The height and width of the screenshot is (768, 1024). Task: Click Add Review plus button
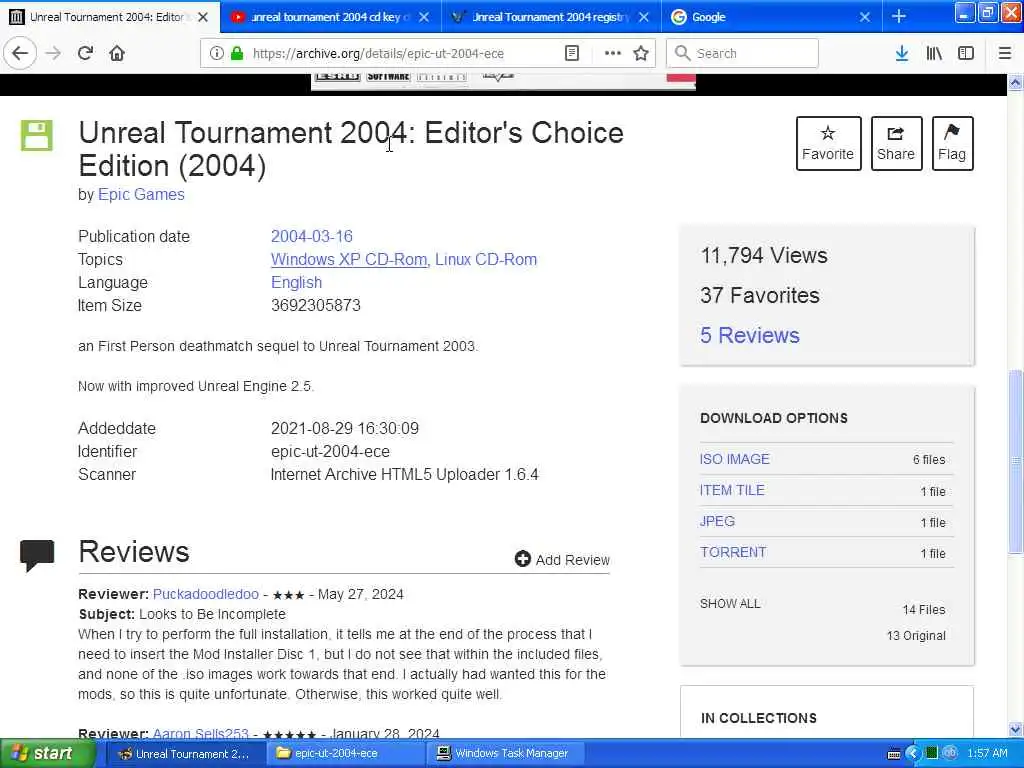[562, 560]
